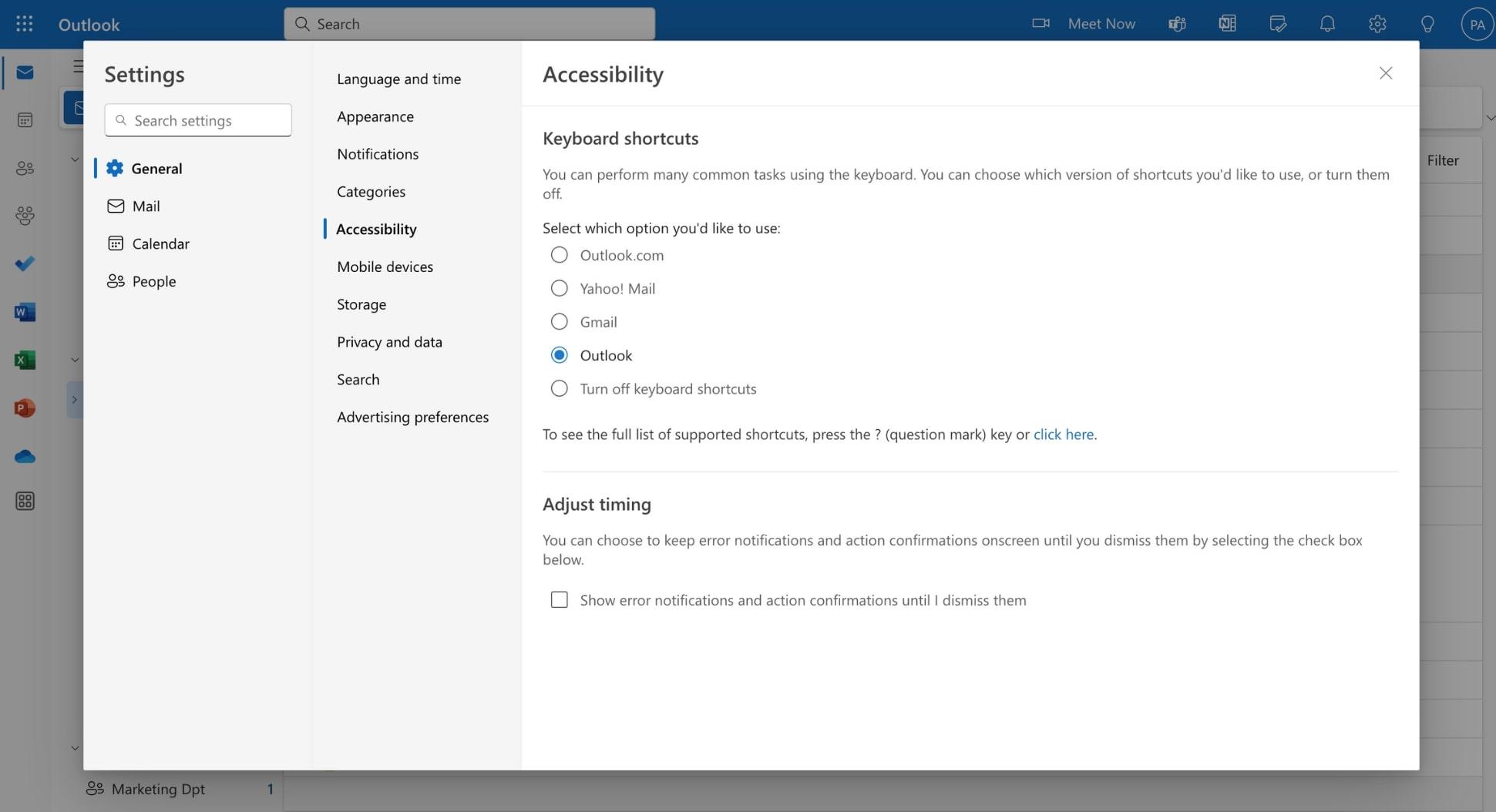Open the Calendar icon in the left sidebar
The width and height of the screenshot is (1496, 812).
pos(25,118)
